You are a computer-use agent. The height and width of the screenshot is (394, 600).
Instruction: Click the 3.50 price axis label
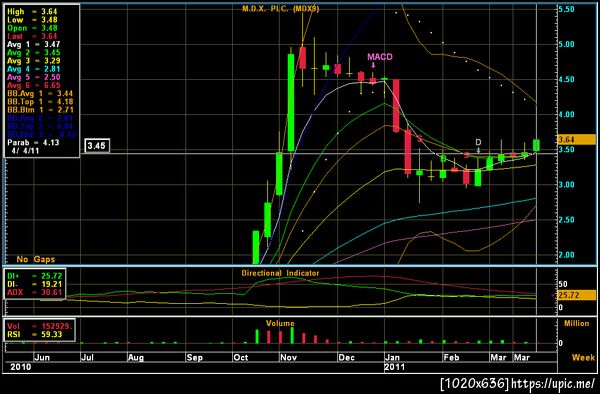click(566, 149)
